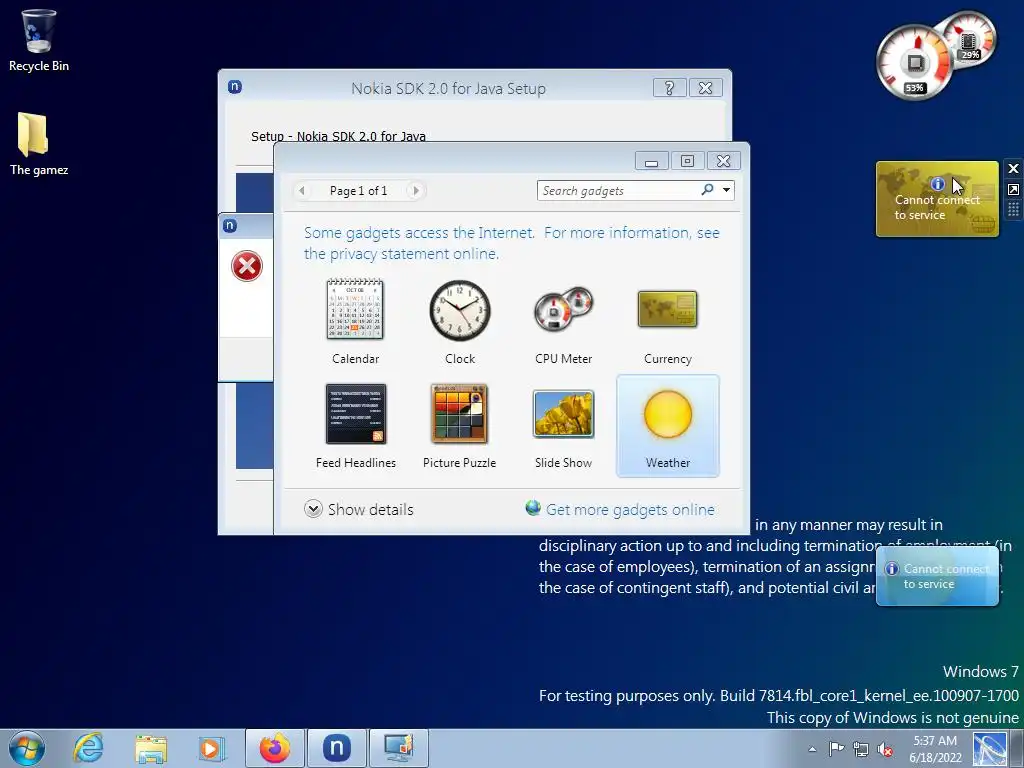Switch to desktop gadget gallery taskbar button
This screenshot has width=1024, height=768.
click(x=399, y=748)
